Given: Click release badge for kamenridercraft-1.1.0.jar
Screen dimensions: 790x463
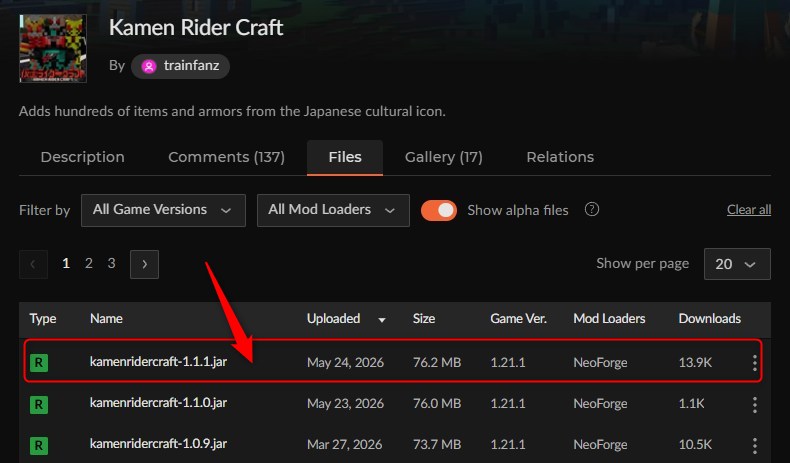Looking at the screenshot, I should point(39,404).
